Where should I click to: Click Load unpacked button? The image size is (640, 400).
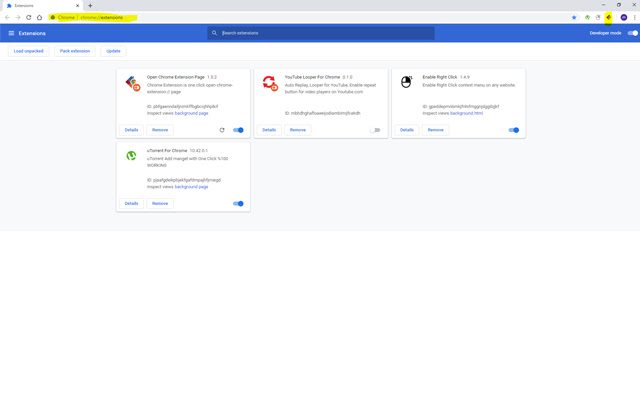point(29,51)
